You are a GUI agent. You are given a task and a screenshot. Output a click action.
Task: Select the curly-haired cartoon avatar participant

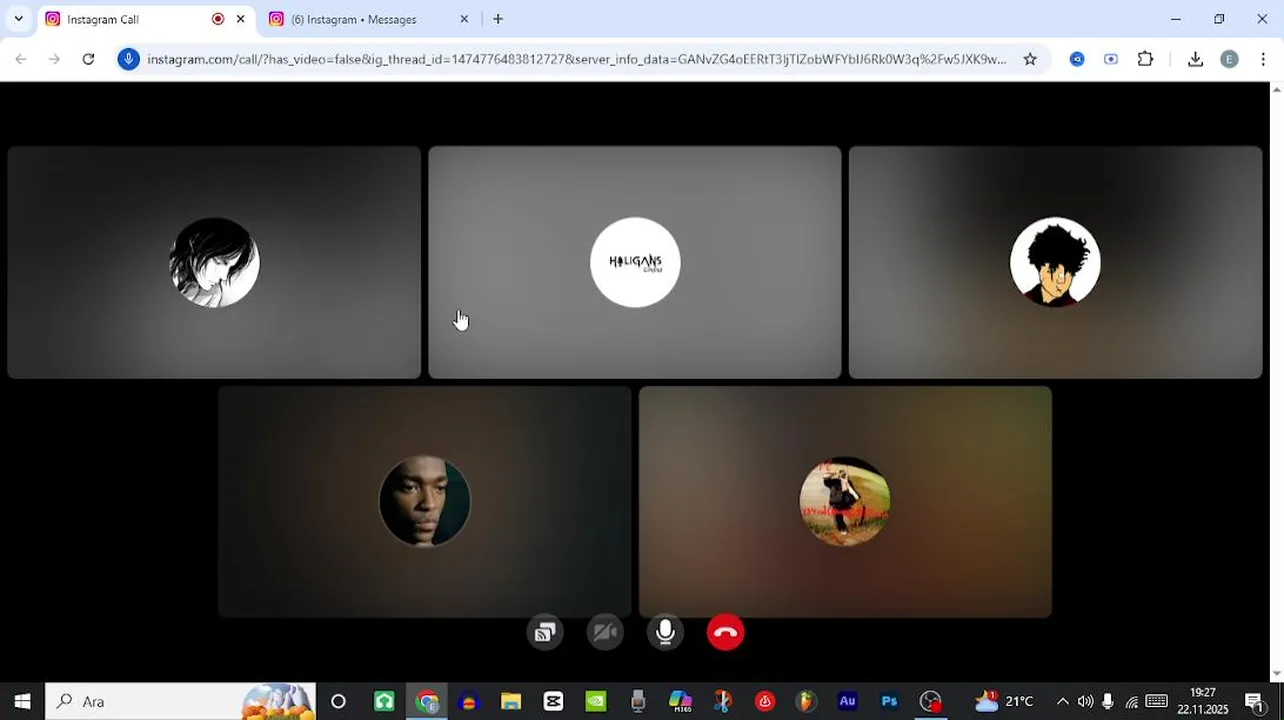(1055, 262)
